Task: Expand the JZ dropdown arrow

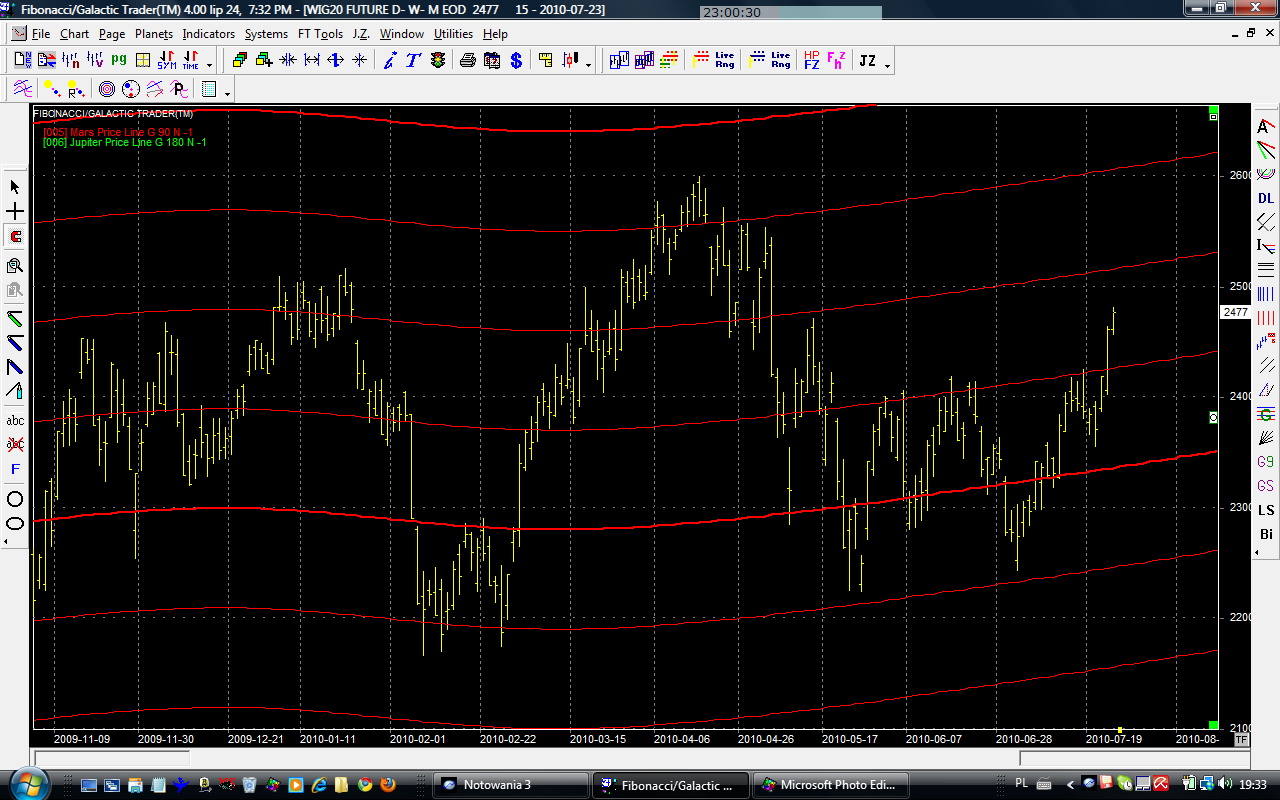Action: click(887, 66)
